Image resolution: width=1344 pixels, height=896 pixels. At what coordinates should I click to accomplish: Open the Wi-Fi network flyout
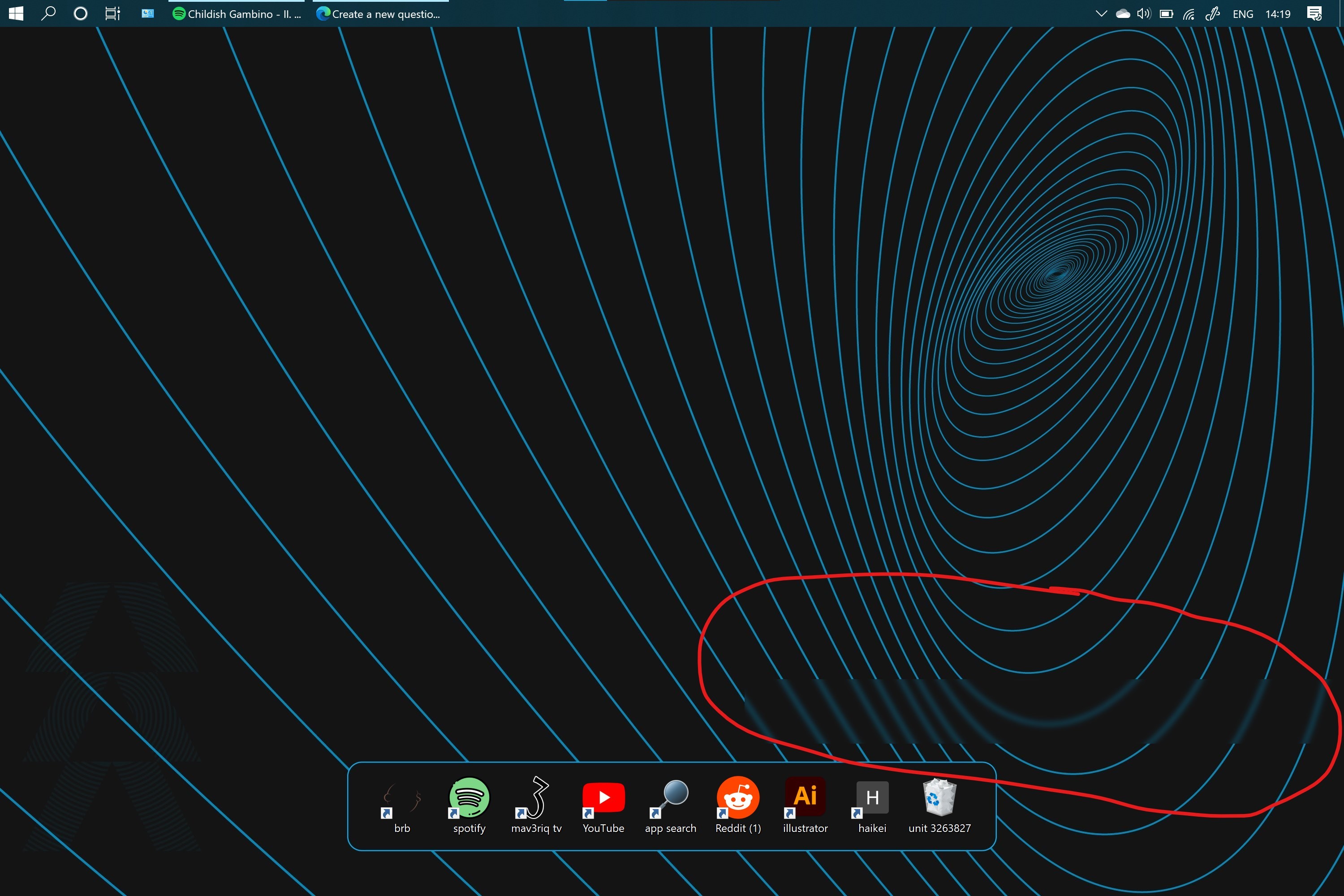[x=1189, y=14]
